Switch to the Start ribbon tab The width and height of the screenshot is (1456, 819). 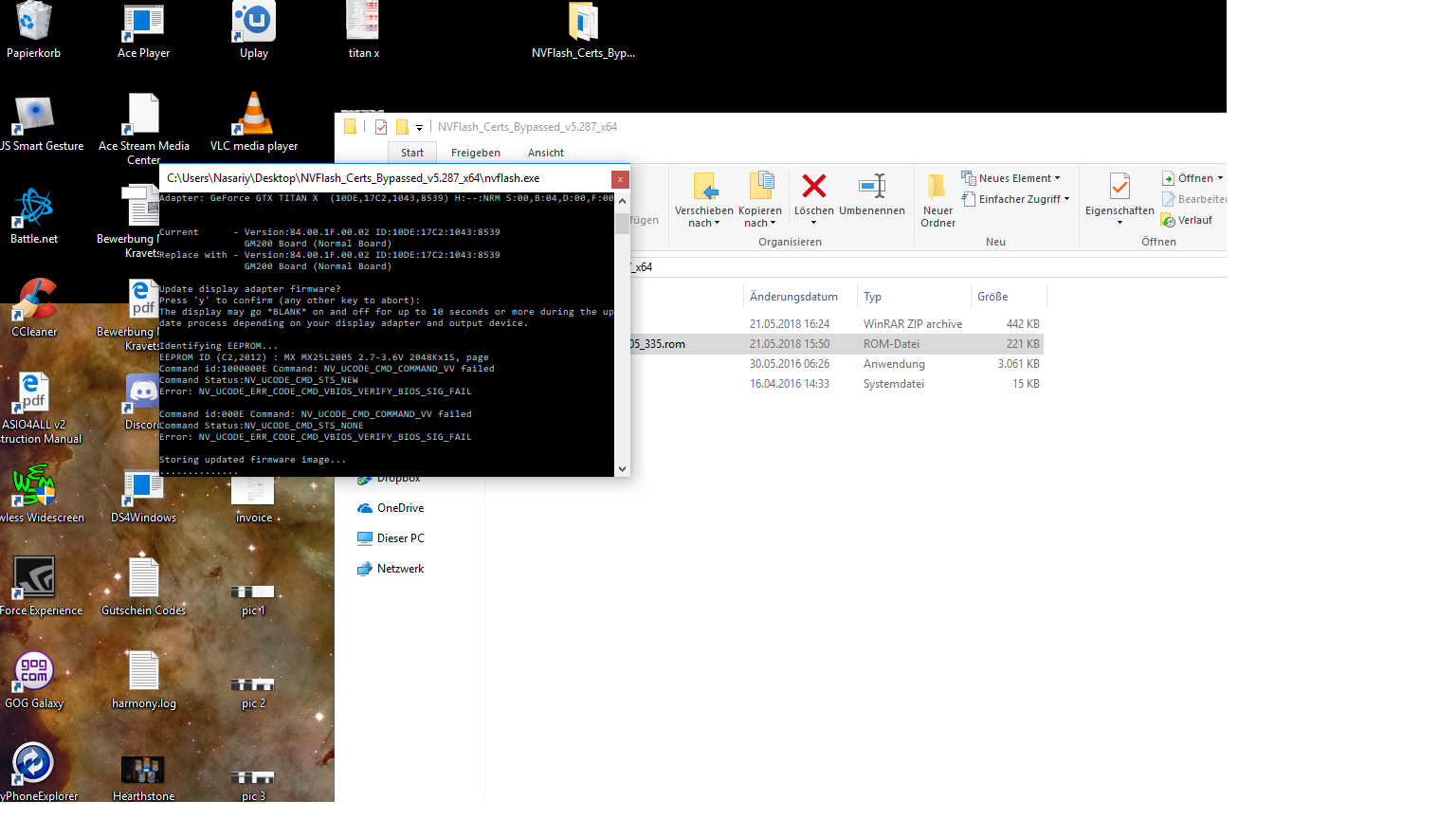pos(412,153)
